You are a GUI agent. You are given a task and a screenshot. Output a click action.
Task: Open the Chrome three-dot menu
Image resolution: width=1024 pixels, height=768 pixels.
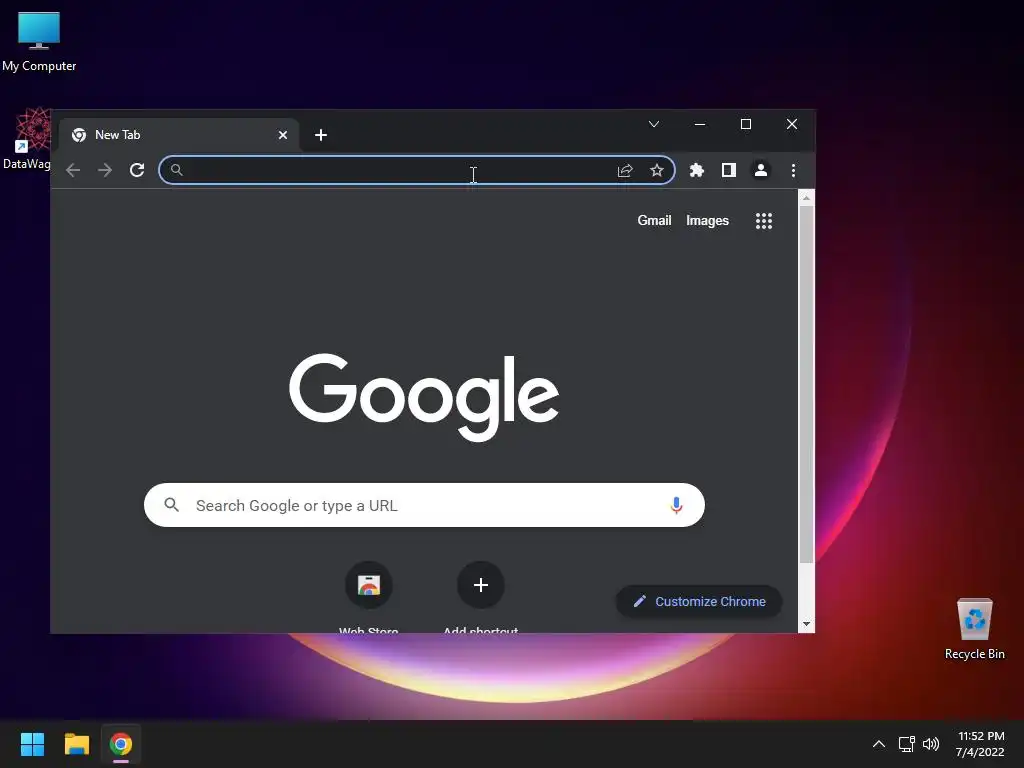tap(793, 170)
